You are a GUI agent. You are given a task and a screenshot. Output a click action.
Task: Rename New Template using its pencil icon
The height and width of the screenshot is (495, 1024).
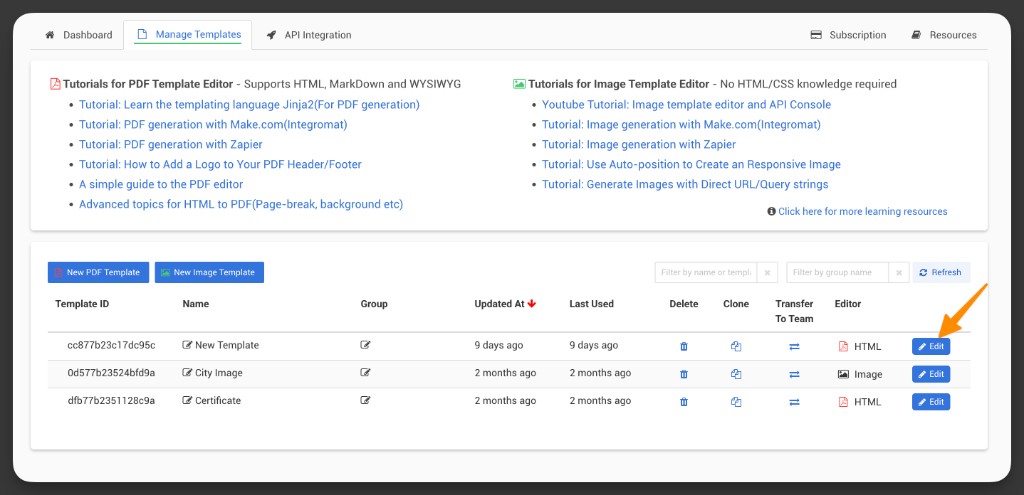click(187, 345)
